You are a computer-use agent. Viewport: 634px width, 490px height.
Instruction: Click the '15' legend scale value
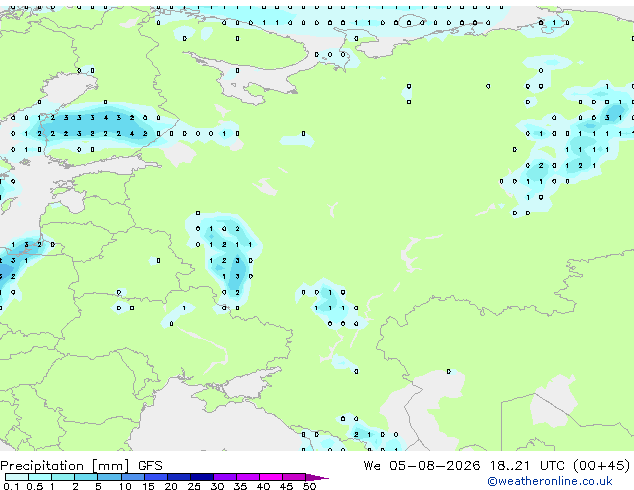point(148,486)
